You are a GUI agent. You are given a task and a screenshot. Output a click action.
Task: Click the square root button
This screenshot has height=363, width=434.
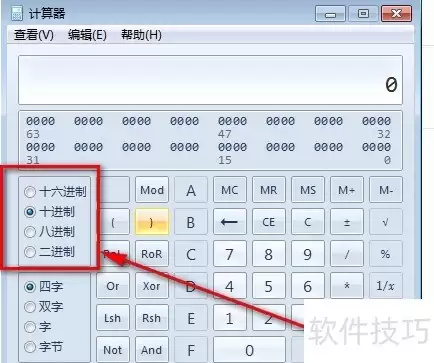coord(386,222)
